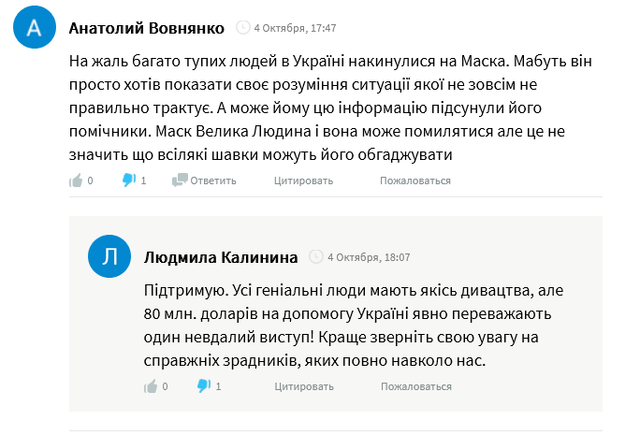Image resolution: width=640 pixels, height=434 pixels.
Task: Report Людмила Калинина's reply via Пожаловаться
Action: [416, 386]
